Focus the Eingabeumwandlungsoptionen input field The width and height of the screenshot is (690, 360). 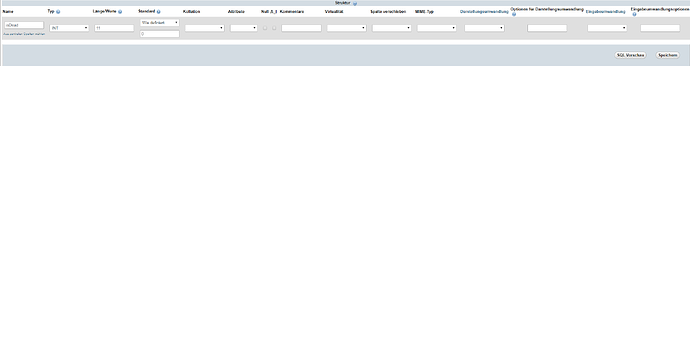pos(660,28)
